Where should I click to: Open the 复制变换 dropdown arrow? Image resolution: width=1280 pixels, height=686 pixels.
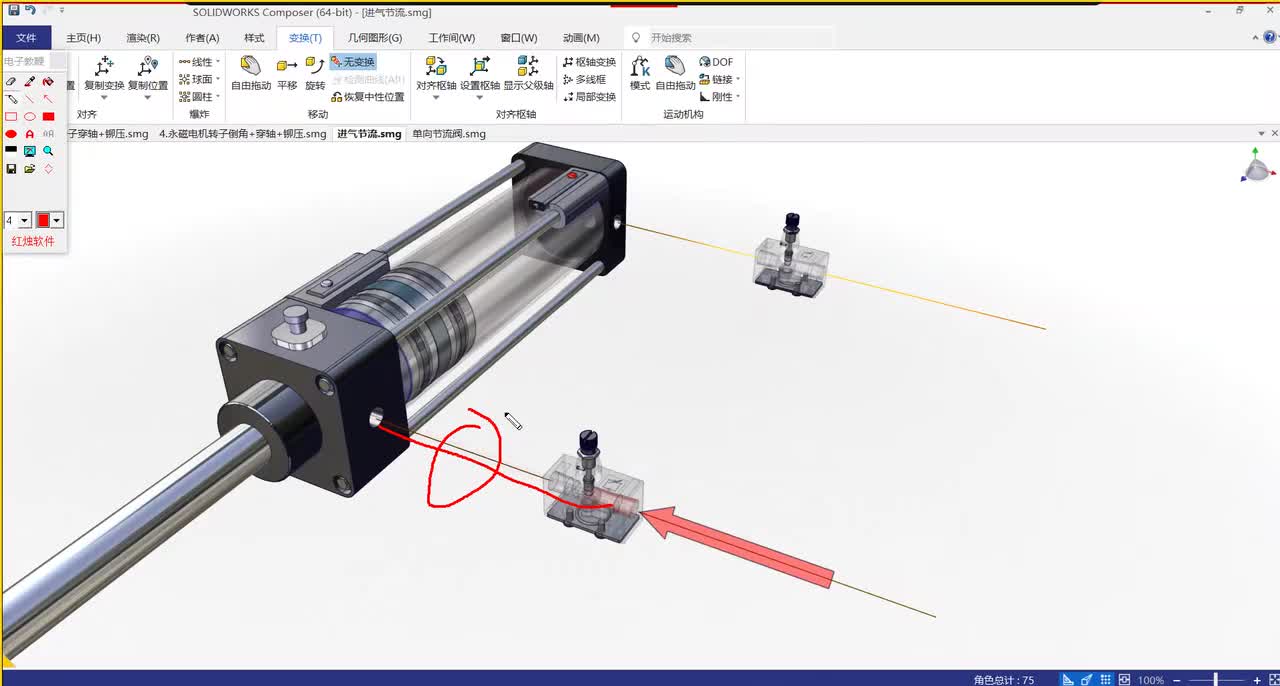(104, 98)
